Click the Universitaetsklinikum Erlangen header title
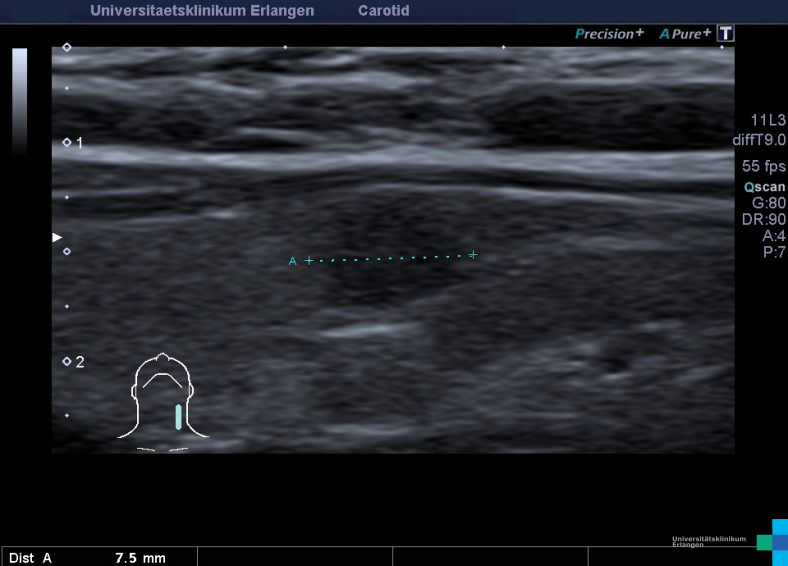This screenshot has height=566, width=788. (x=202, y=11)
